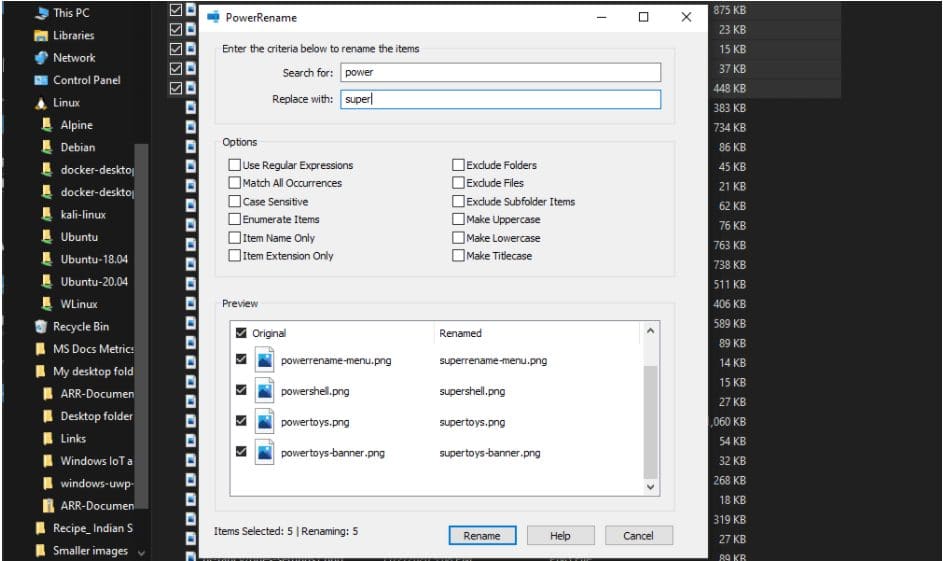The width and height of the screenshot is (943, 561).
Task: Enable Exclude Files checkbox
Action: 458,182
